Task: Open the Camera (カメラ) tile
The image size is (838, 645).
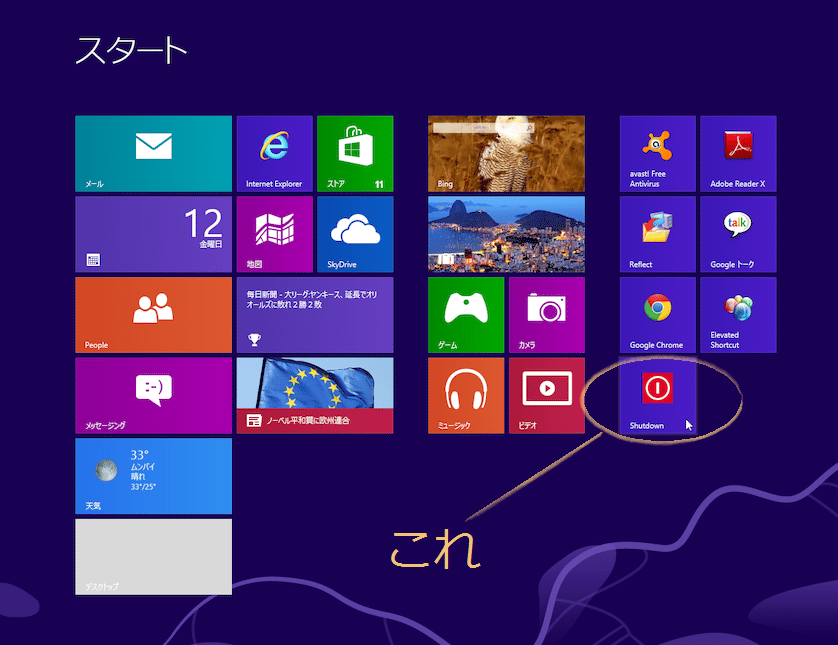Action: click(547, 315)
